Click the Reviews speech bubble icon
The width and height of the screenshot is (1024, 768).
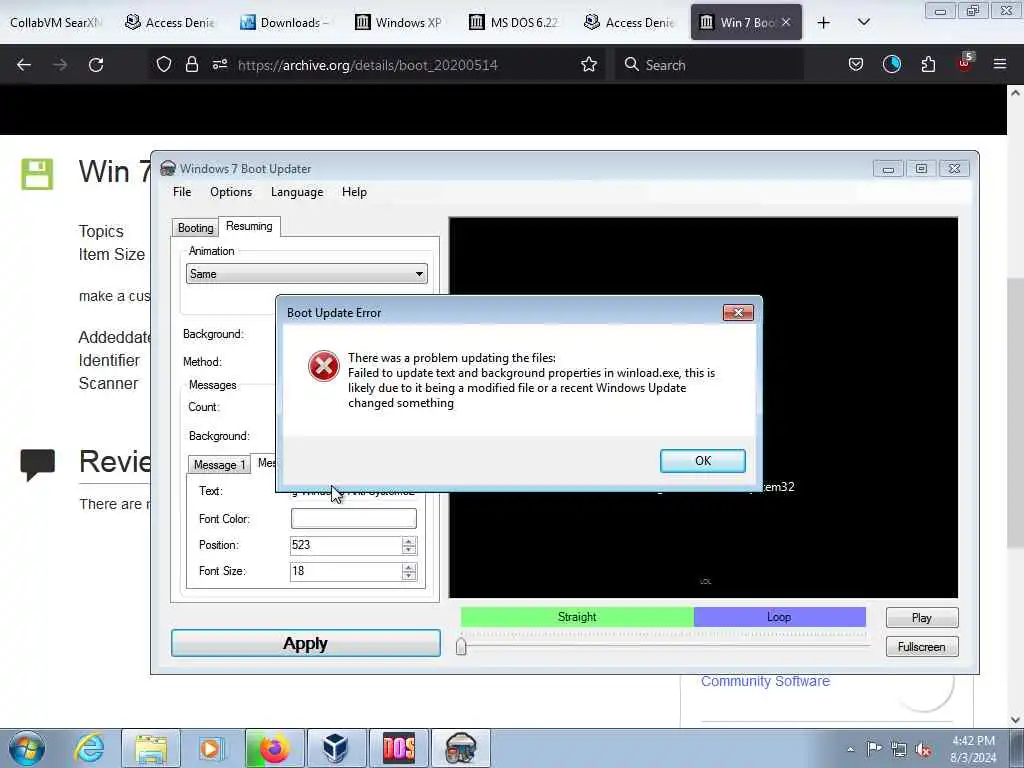37,464
